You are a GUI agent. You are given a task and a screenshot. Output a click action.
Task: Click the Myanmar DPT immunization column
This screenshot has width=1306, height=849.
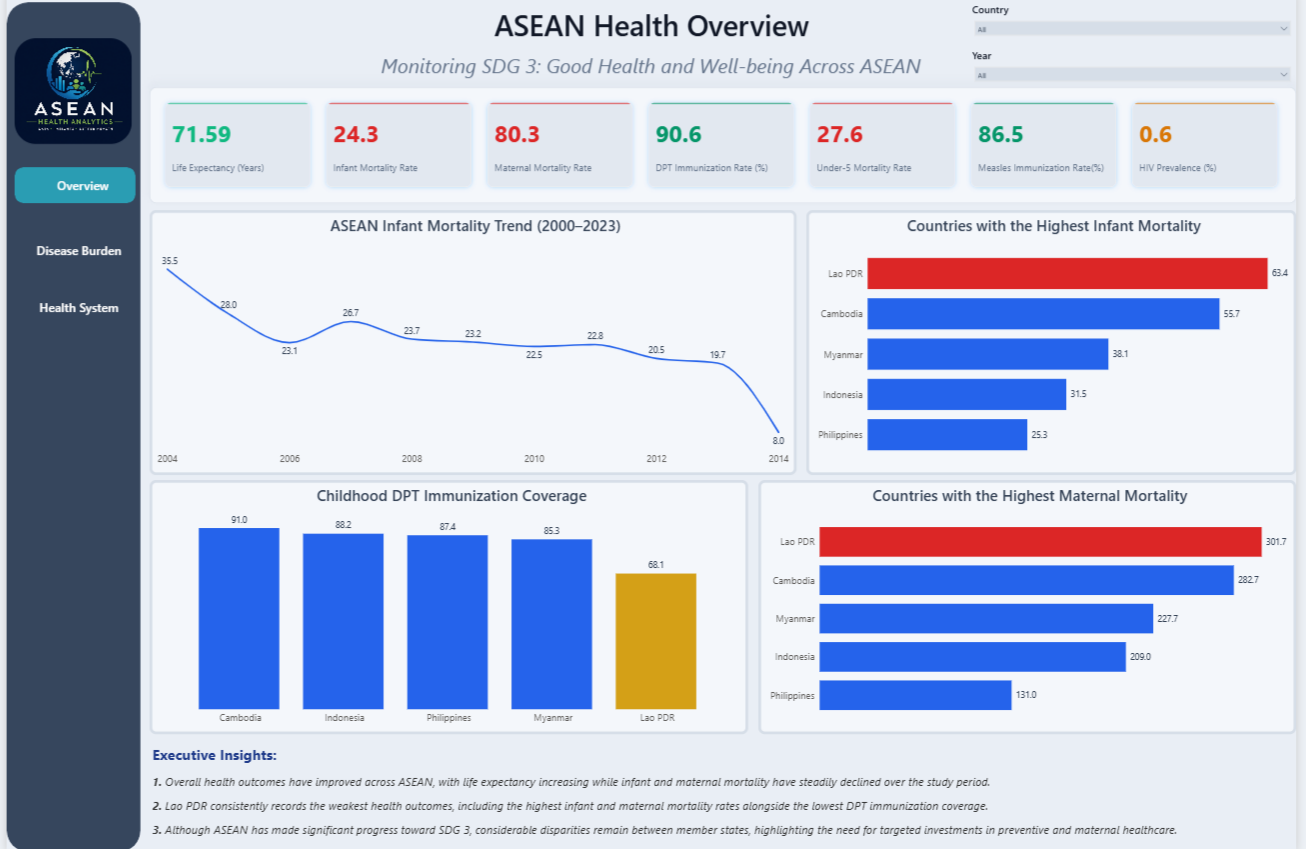tap(552, 624)
